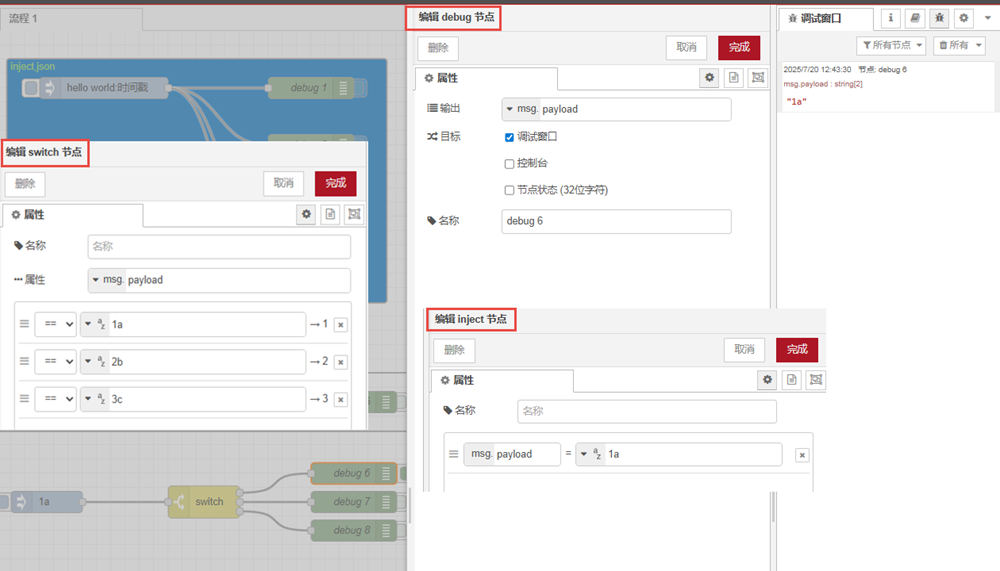Image resolution: width=1000 pixels, height=571 pixels.
Task: Open description document icon in inject editor
Action: click(x=791, y=380)
